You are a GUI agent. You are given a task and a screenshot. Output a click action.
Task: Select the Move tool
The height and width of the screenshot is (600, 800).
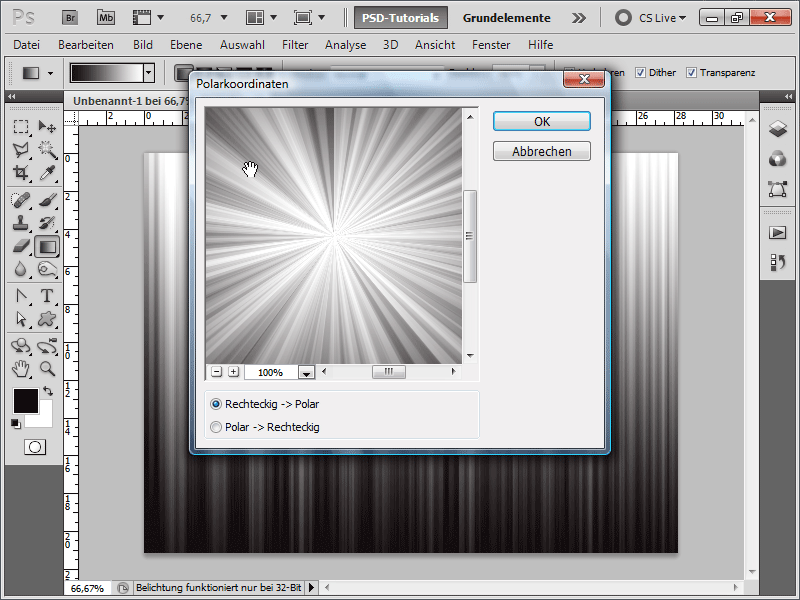47,126
